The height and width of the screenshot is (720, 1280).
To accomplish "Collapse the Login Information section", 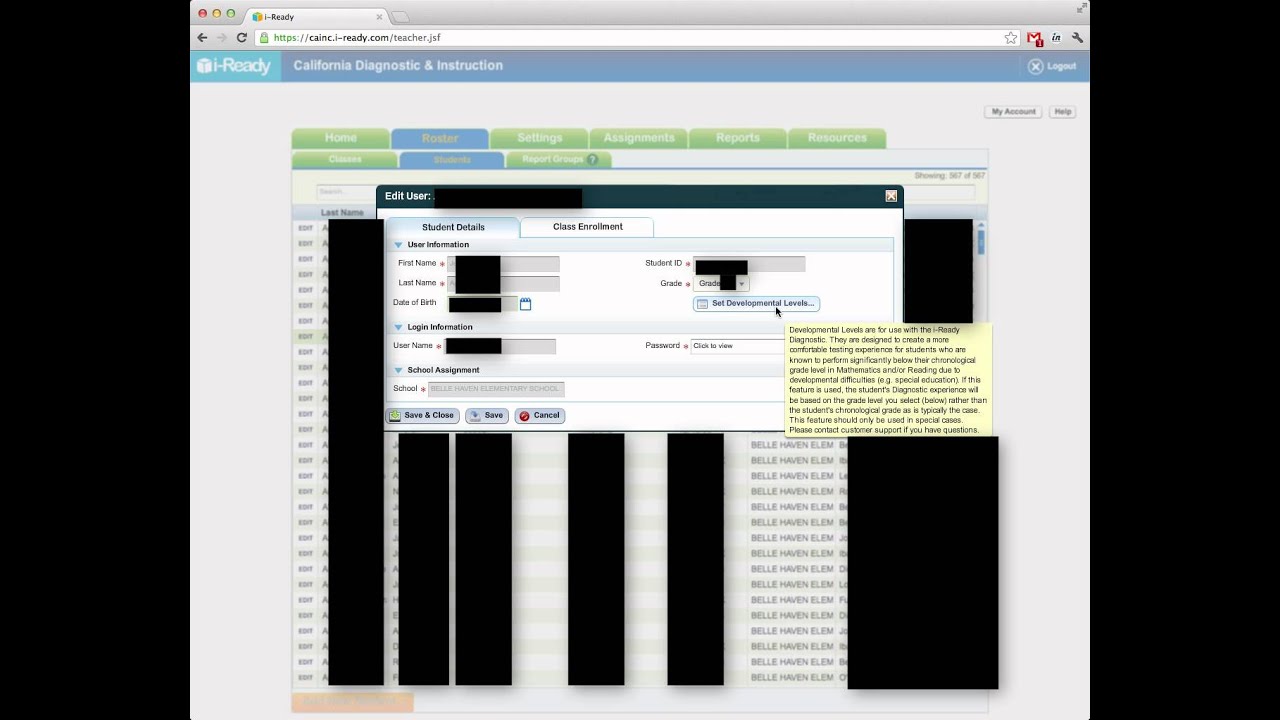I will (398, 327).
